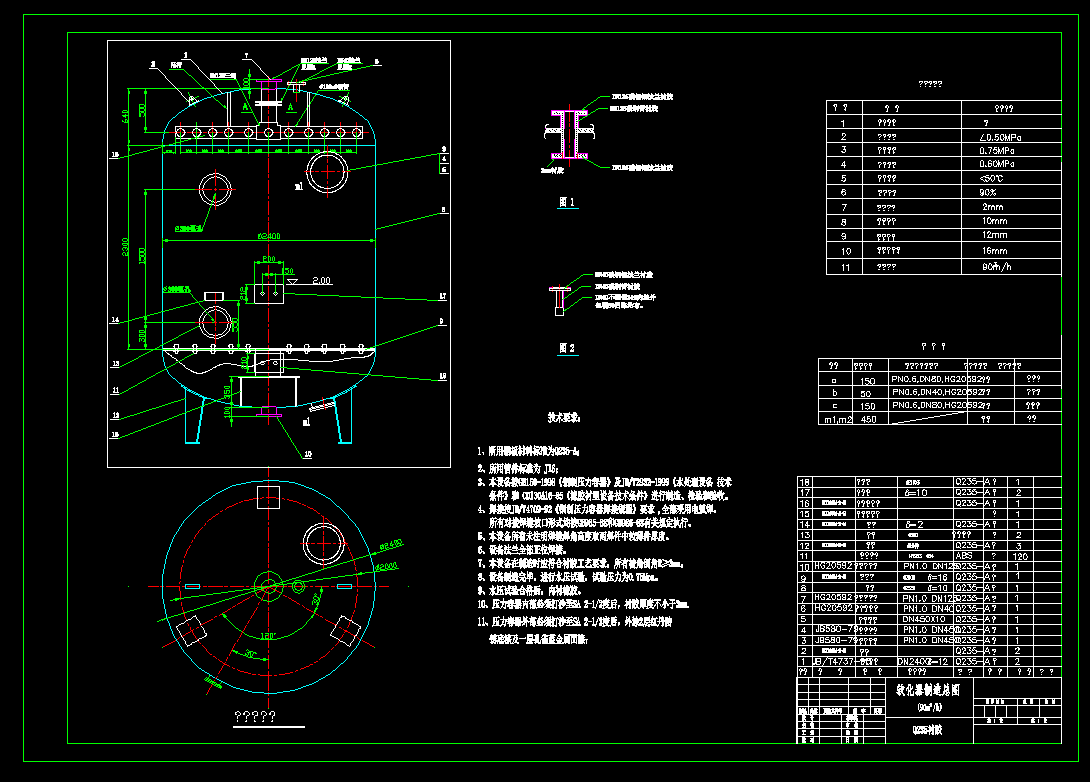Click the '120' quantity in parts row 11

(1020, 557)
